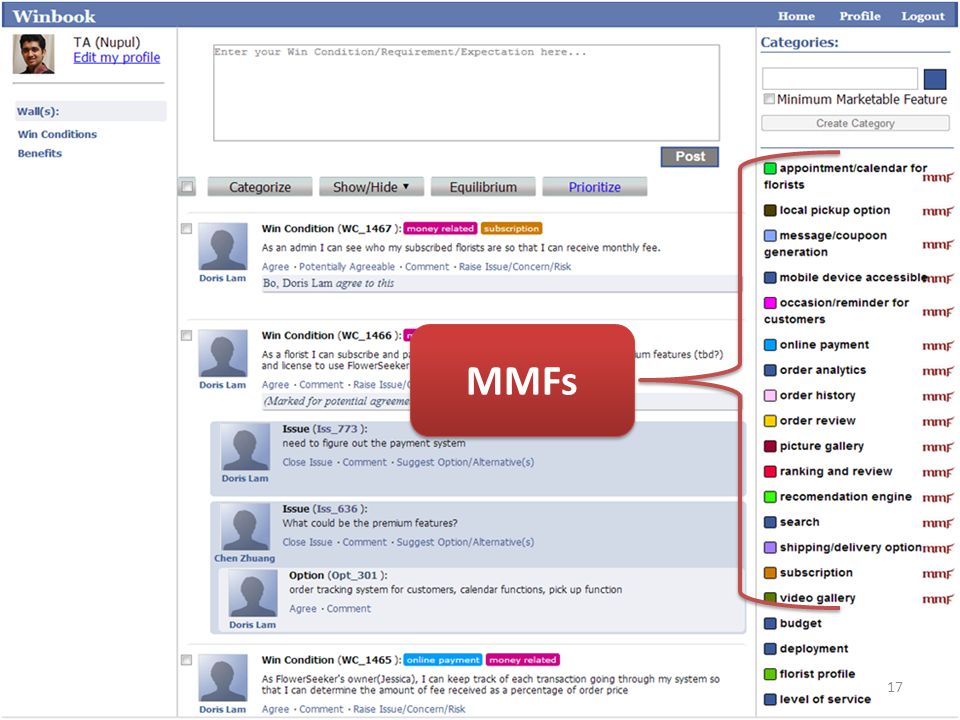Focus the new category name field
This screenshot has width=960, height=720.
839,79
